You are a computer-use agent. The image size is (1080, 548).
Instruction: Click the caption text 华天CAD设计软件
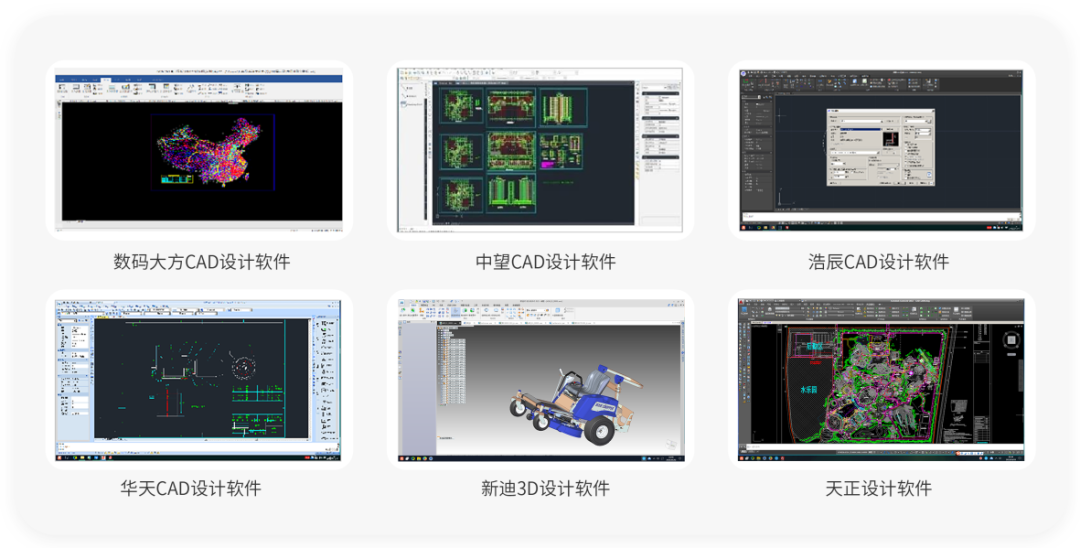(x=191, y=489)
